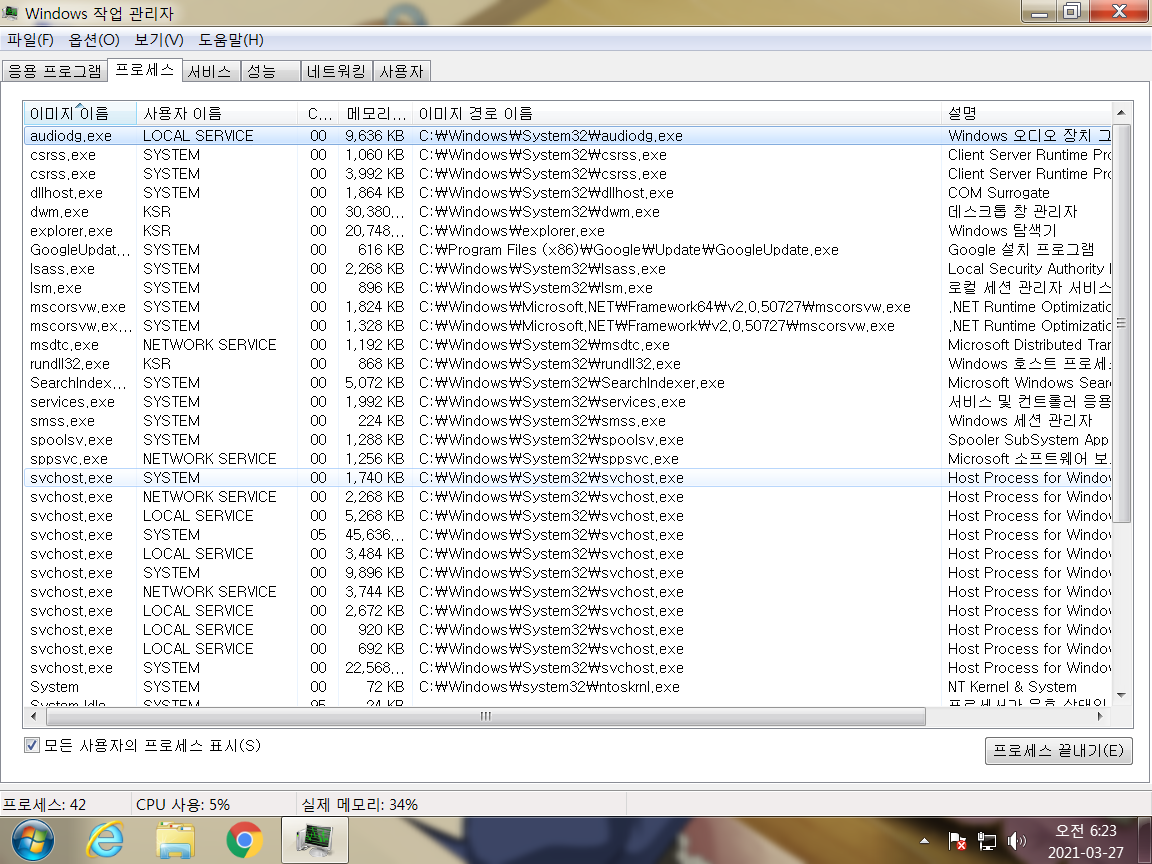Select csrss.exe row with 3,992 KB
The image size is (1152, 864).
tap(568, 174)
